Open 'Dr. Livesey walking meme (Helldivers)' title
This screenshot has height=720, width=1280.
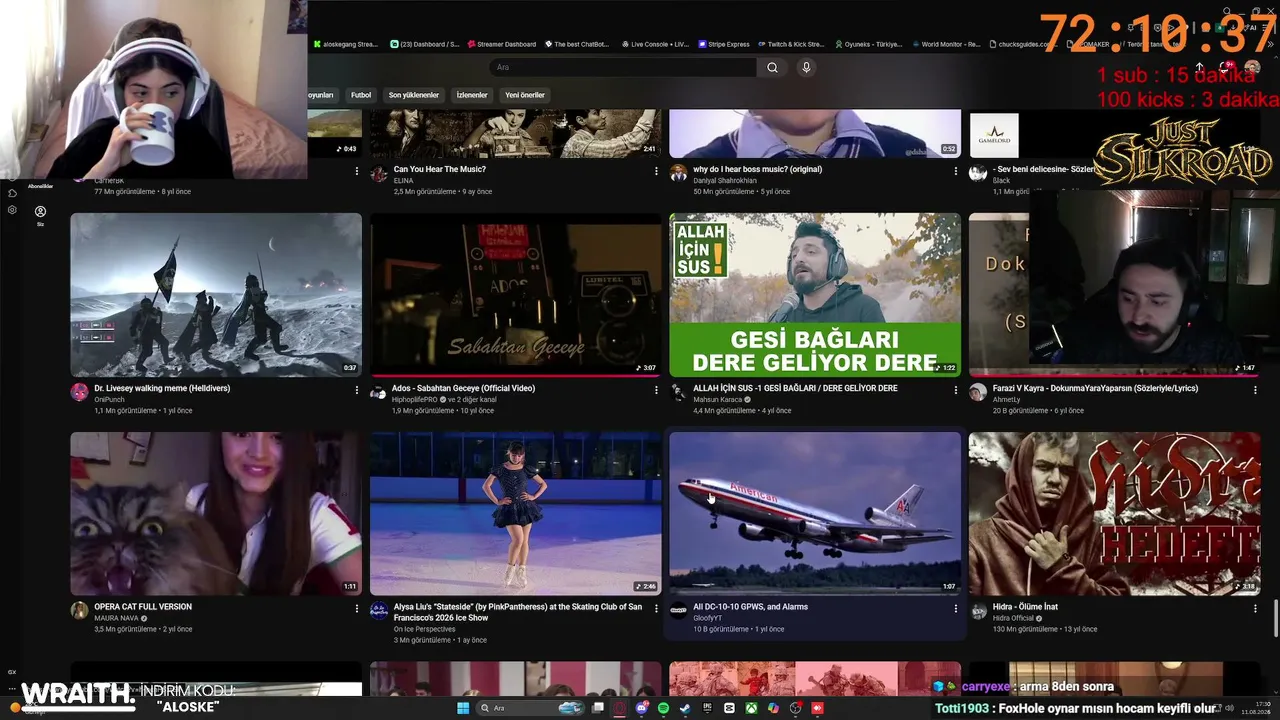click(162, 388)
